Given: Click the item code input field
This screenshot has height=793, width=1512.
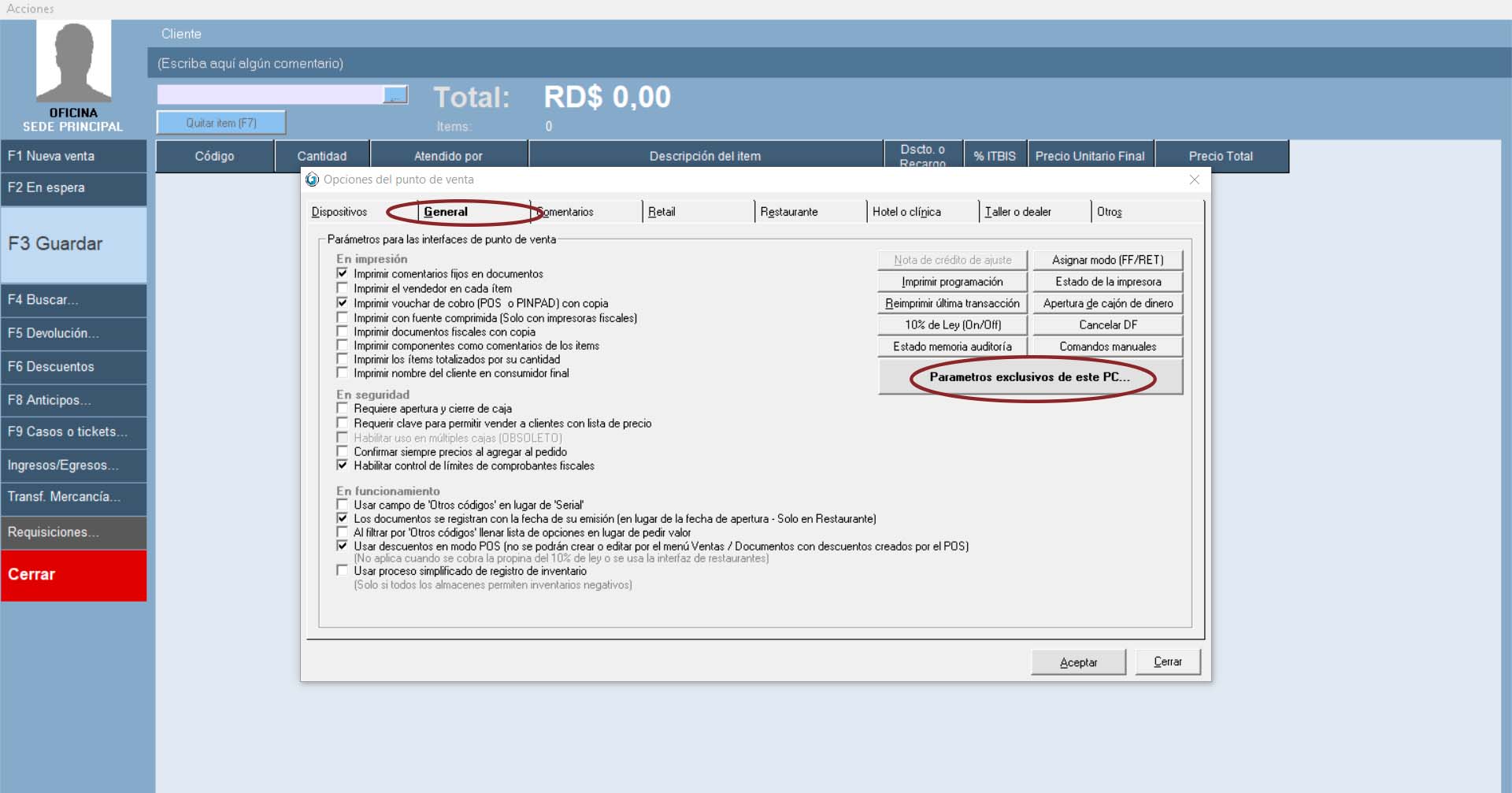Looking at the screenshot, I should 270,95.
